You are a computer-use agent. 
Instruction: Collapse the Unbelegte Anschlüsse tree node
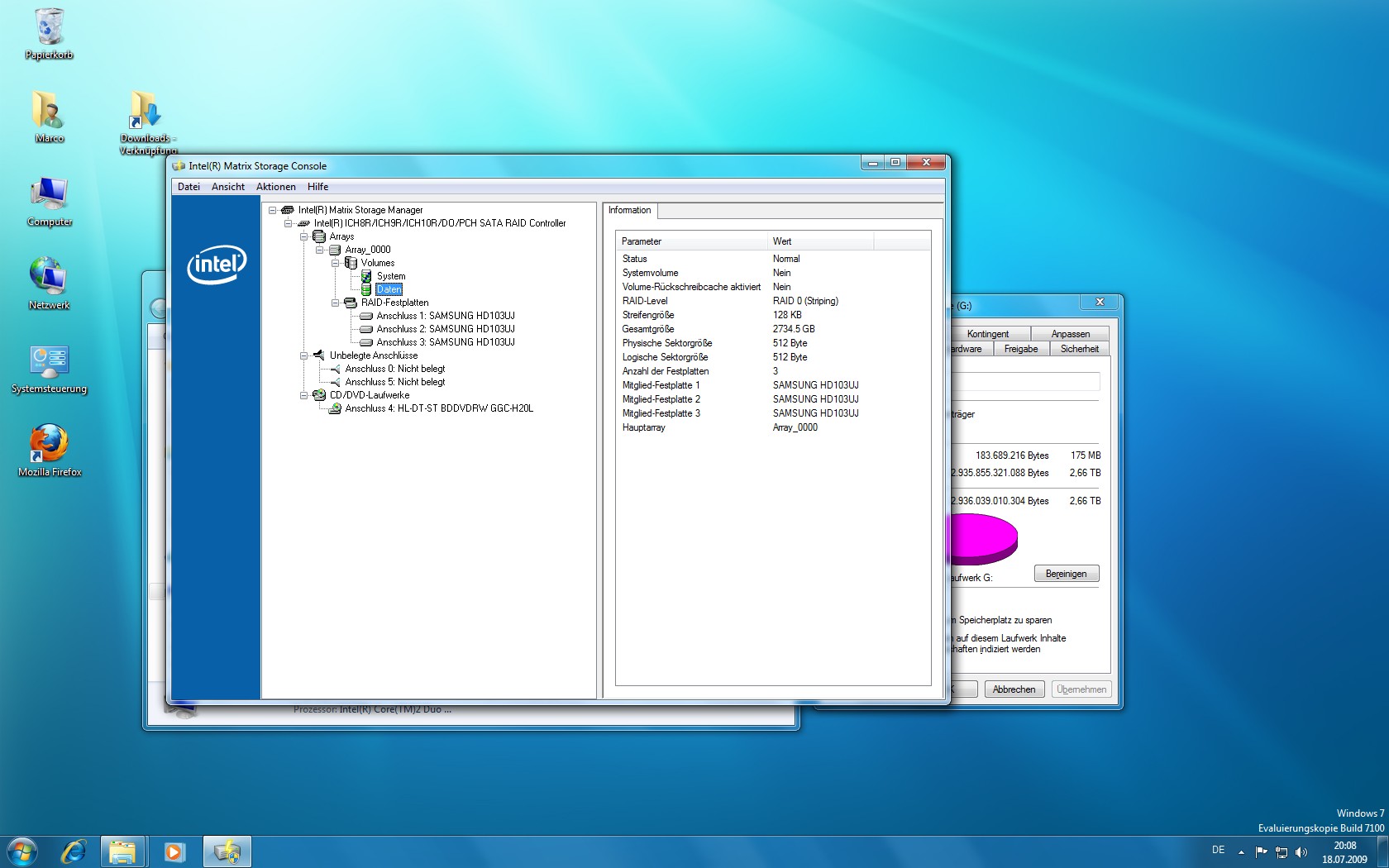303,355
